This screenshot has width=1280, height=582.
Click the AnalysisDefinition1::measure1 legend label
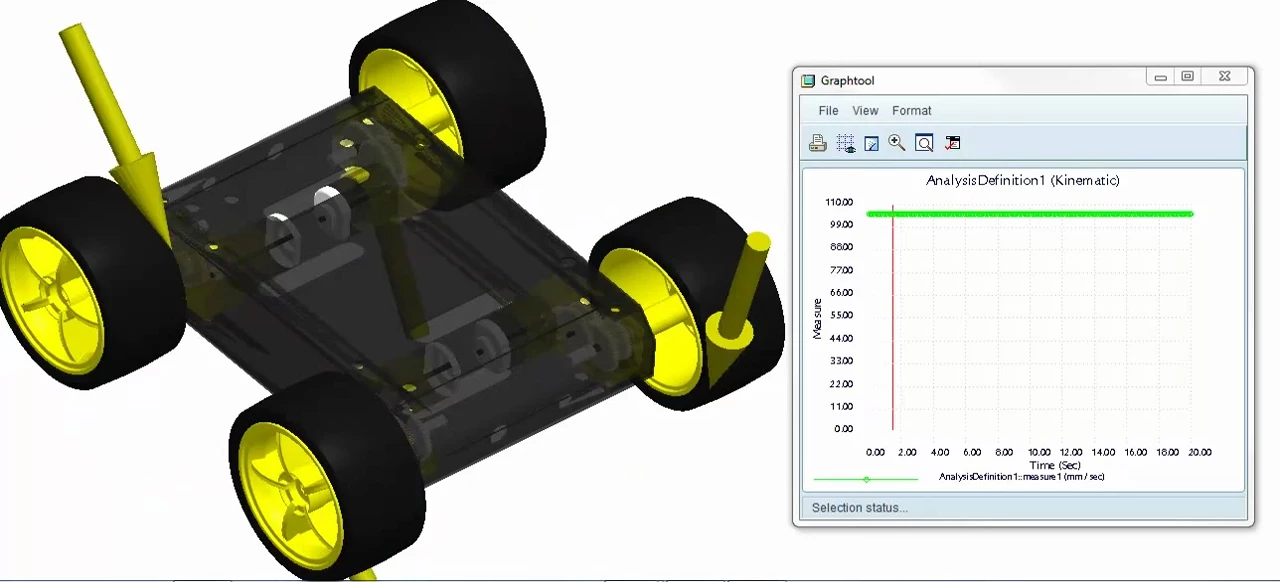coord(1021,477)
